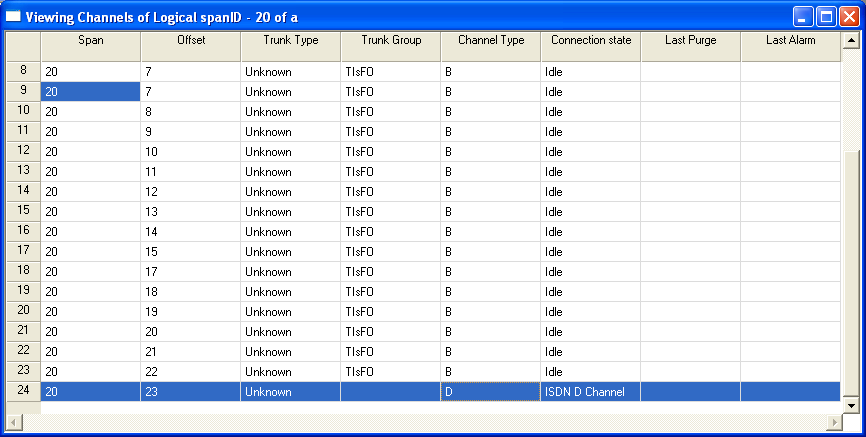Maximize the Viewing Channels window
This screenshot has width=866, height=437.
(826, 16)
